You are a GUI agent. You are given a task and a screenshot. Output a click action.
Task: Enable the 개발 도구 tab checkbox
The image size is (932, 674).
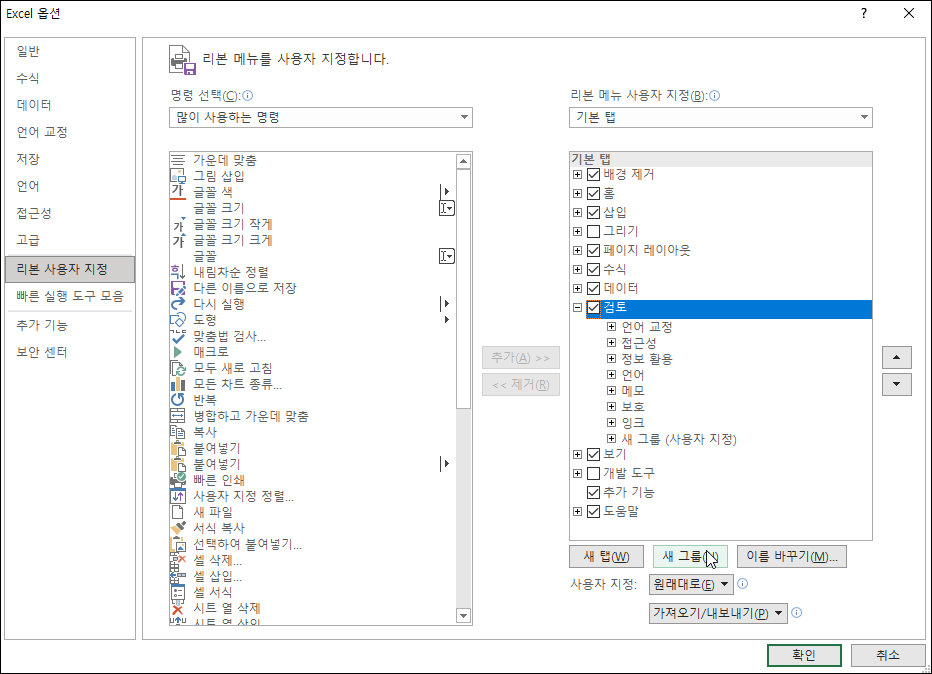pos(593,474)
